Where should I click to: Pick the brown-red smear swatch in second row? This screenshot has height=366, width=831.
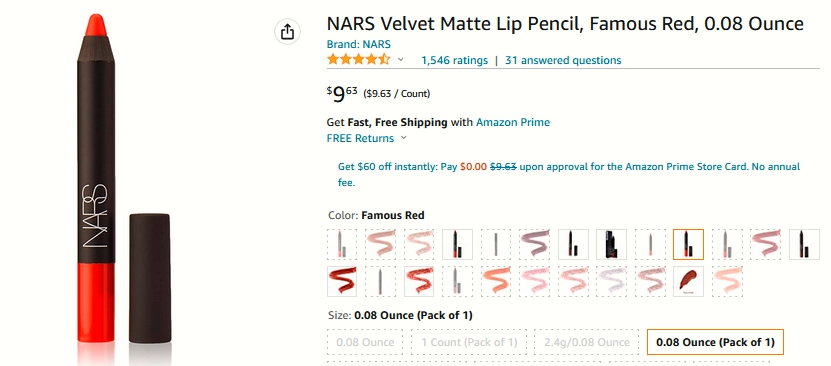[688, 281]
